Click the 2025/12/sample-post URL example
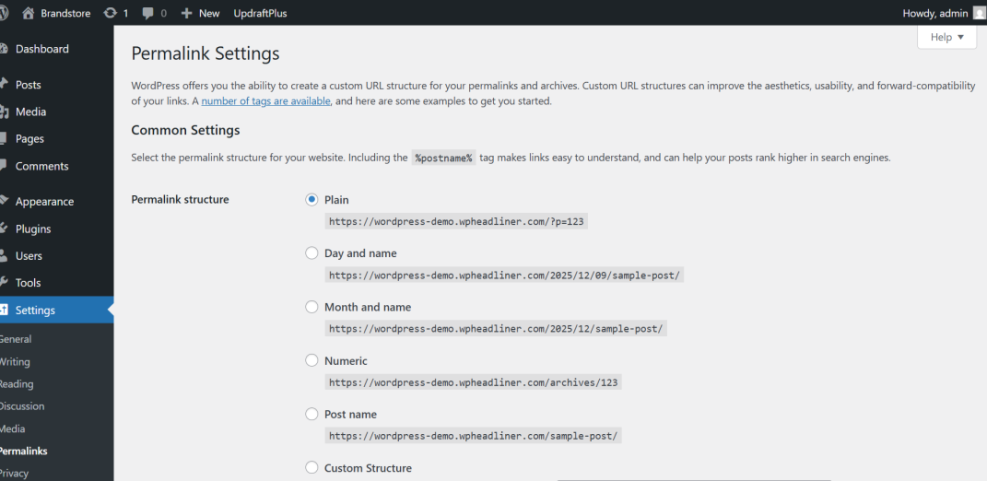987x481 pixels. coord(496,329)
